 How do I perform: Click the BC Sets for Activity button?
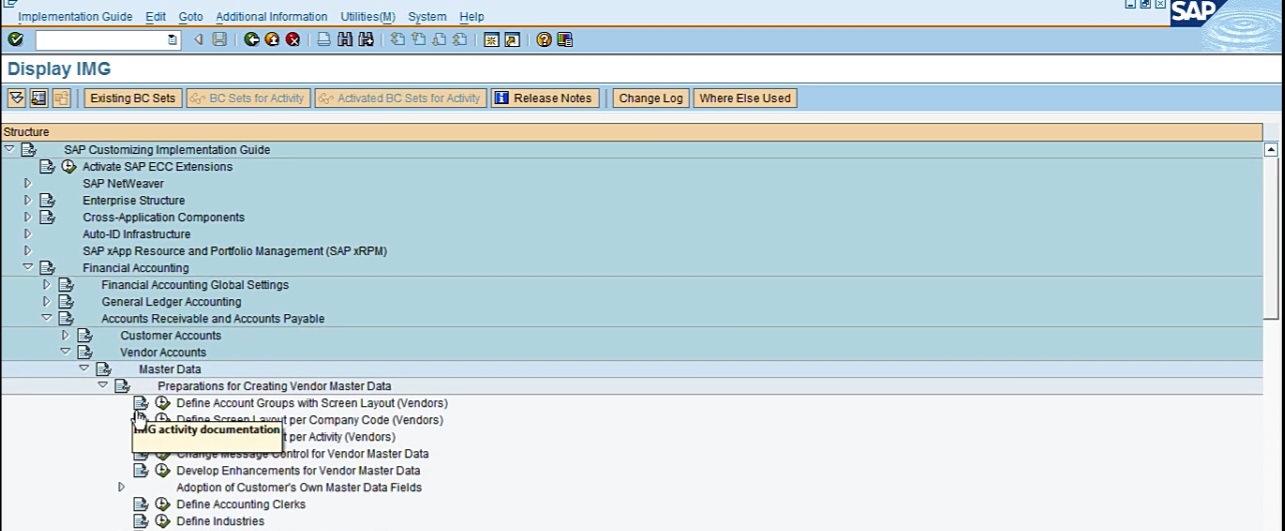(248, 98)
